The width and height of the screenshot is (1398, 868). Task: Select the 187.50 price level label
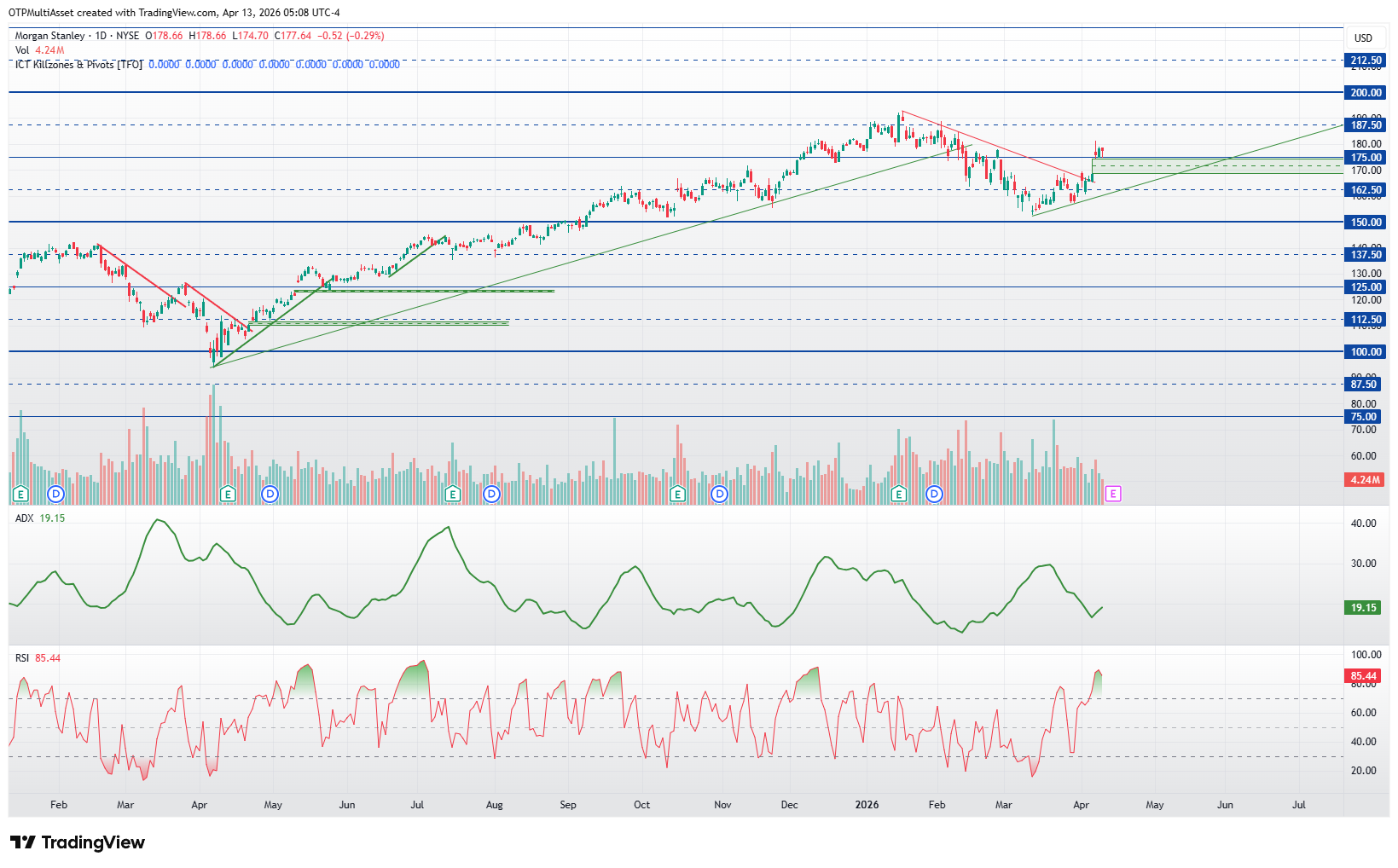pos(1366,125)
